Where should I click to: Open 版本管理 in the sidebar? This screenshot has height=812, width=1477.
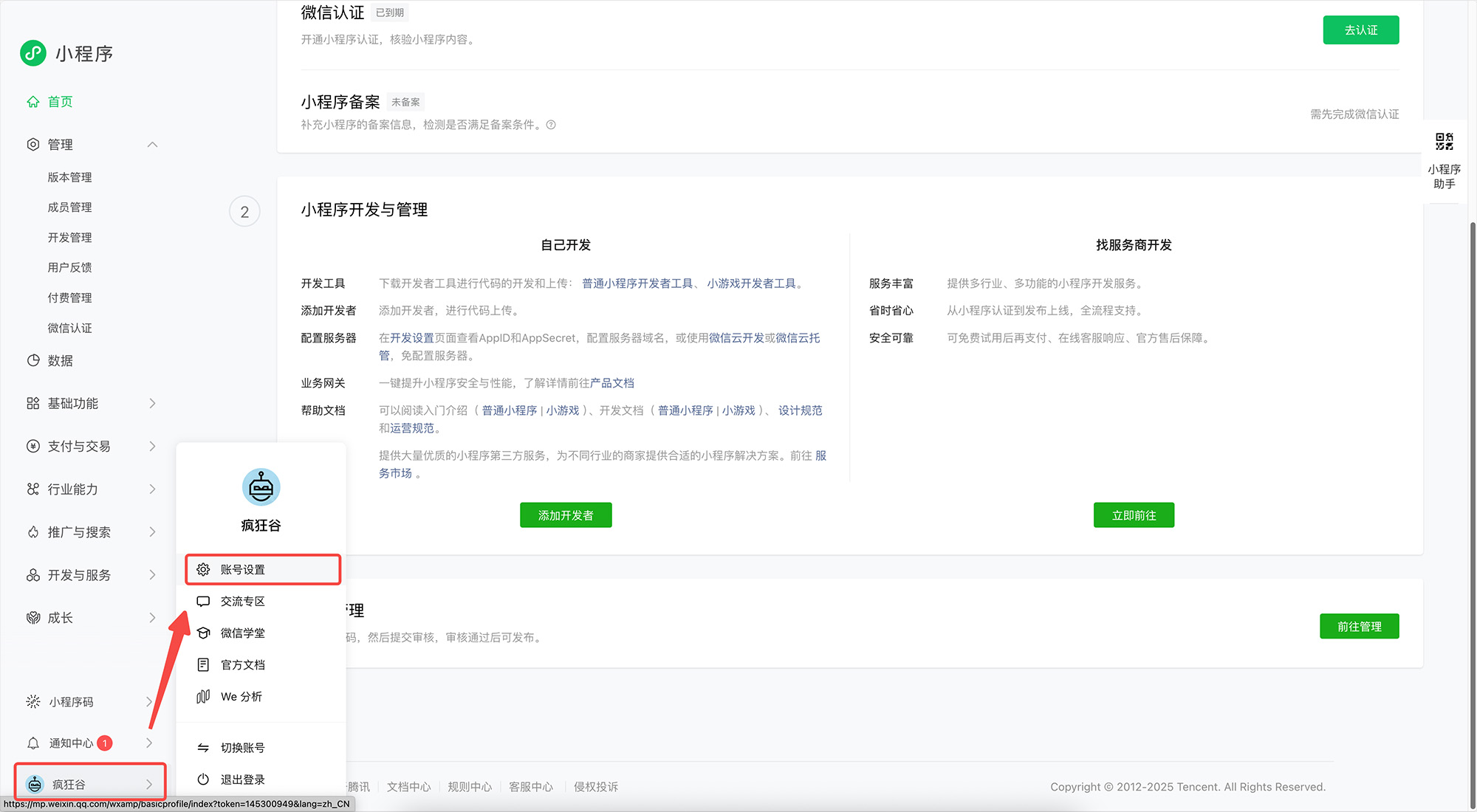70,177
